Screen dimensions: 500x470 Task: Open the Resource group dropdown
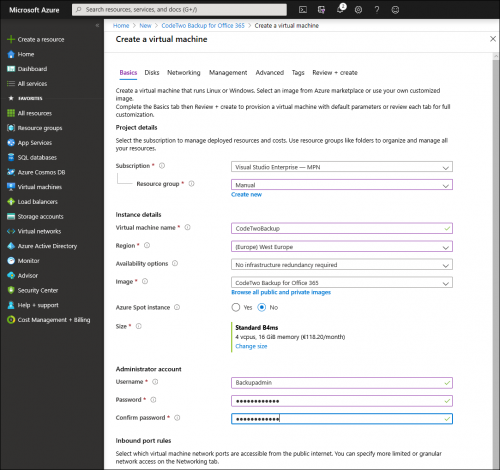pyautogui.click(x=342, y=185)
